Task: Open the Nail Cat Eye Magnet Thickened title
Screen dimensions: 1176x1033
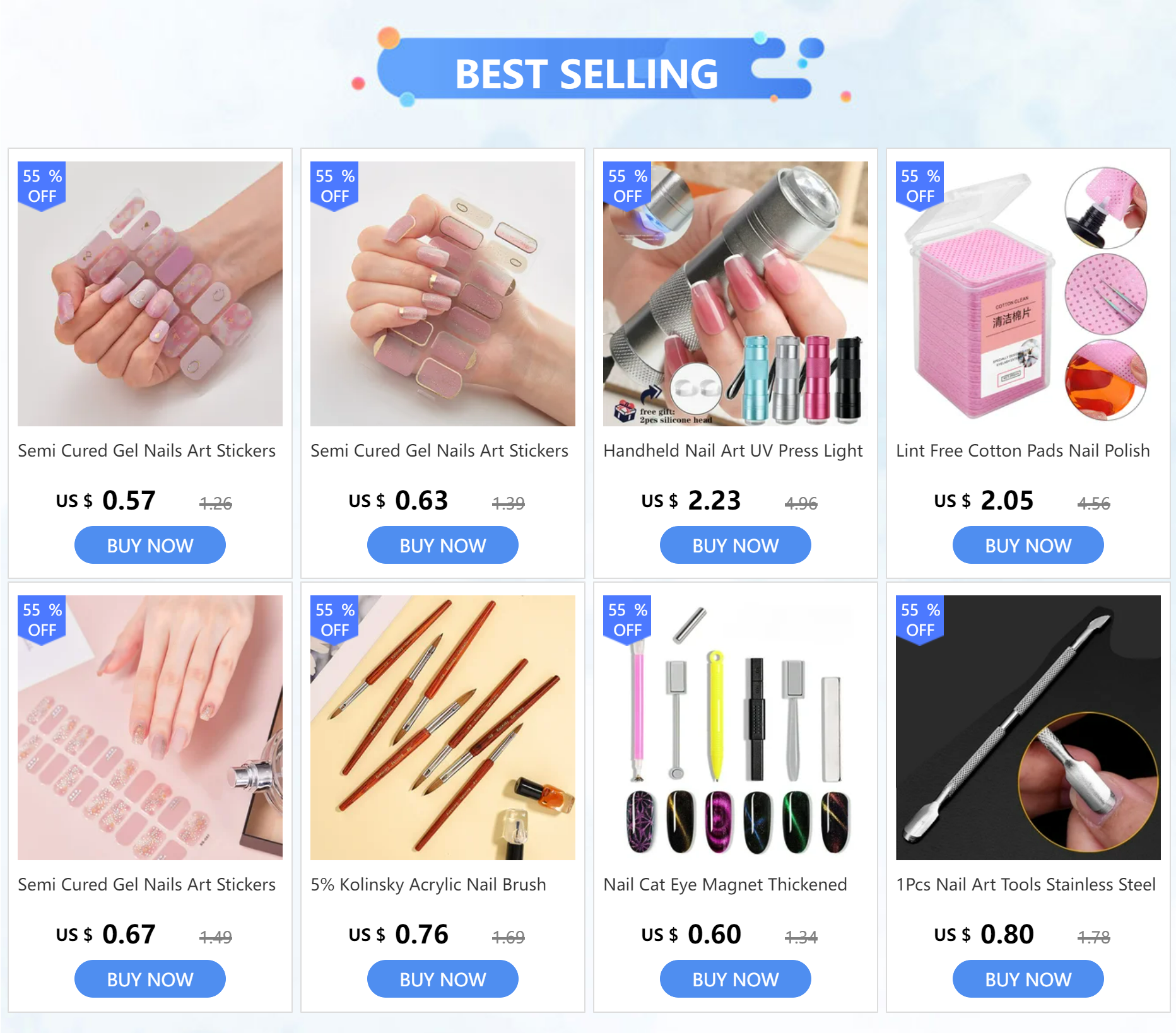Action: 725,885
